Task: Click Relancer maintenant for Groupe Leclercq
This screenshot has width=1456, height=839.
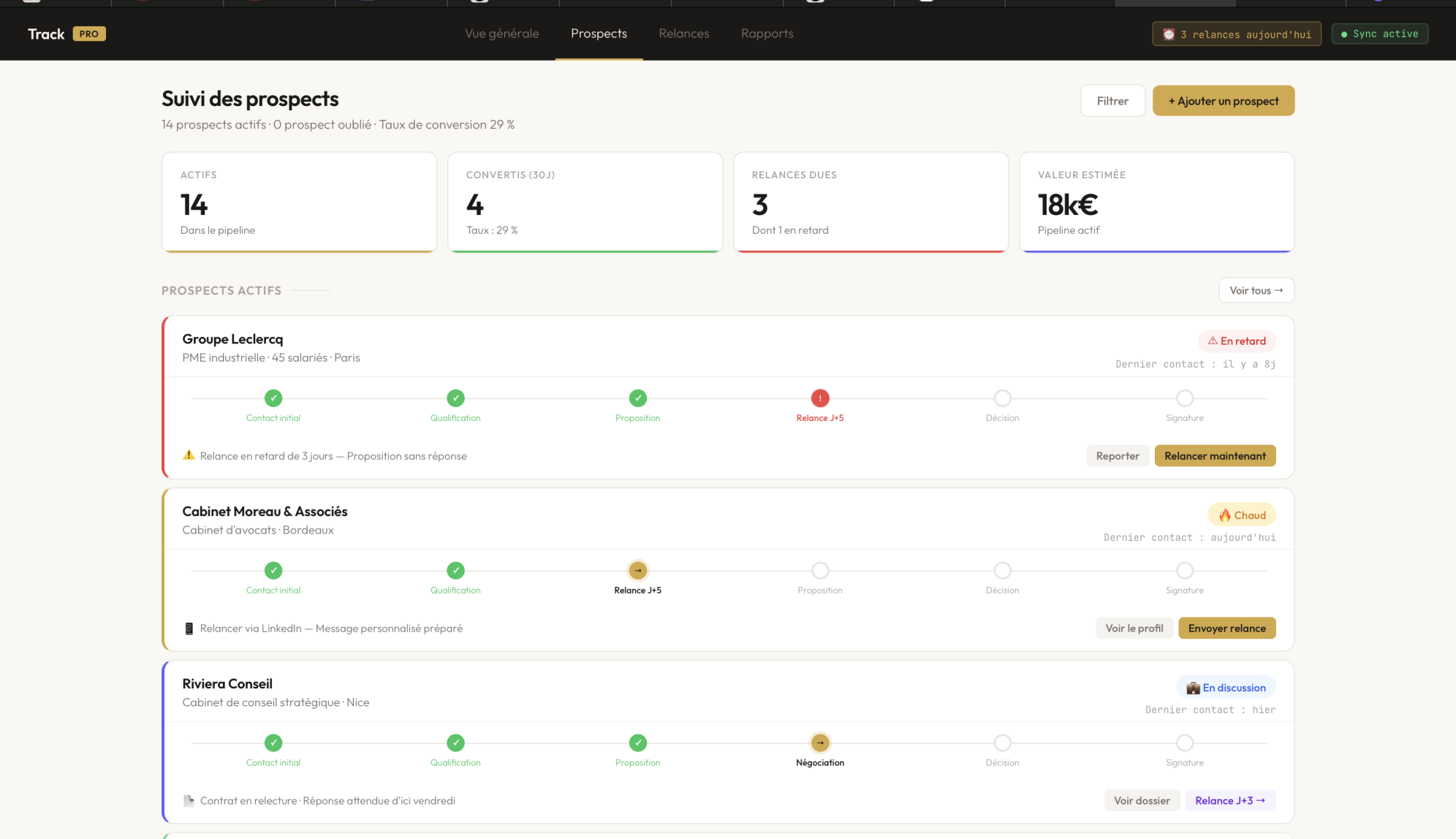Action: pos(1215,455)
